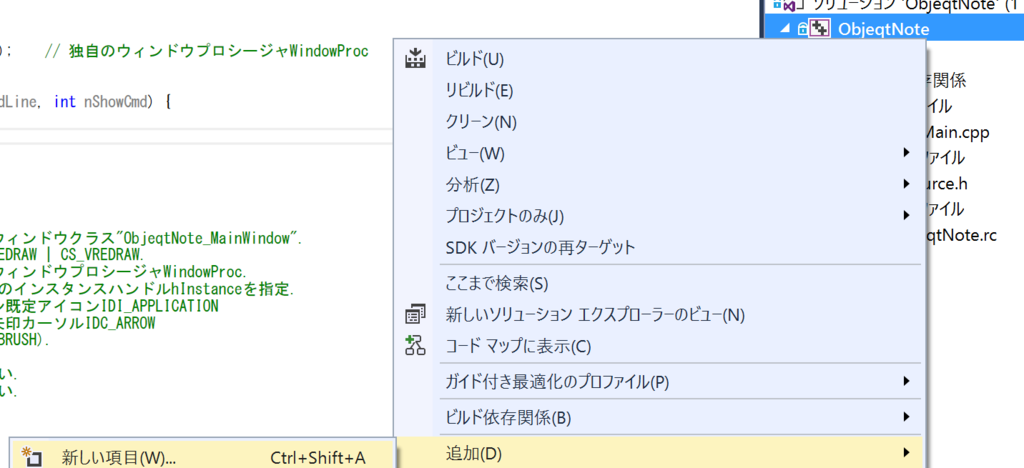Open the 分析(Z) submenu
Viewport: 1024px width, 468px height.
[x=660, y=185]
